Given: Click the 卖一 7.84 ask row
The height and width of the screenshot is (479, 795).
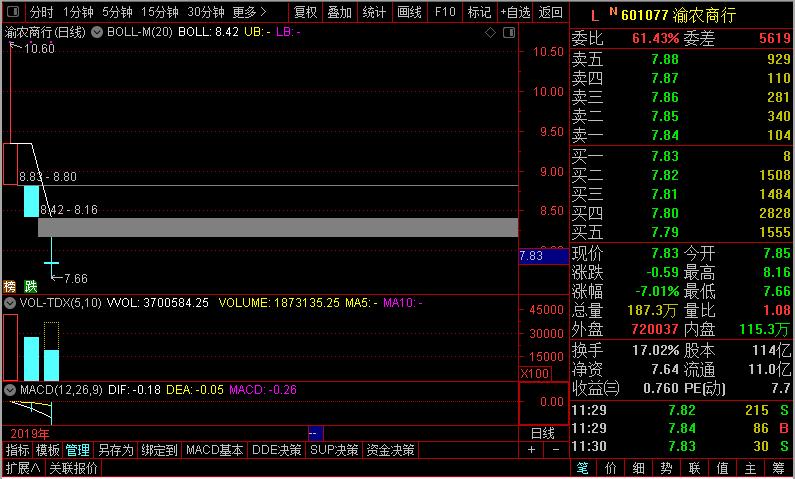Looking at the screenshot, I should point(681,135).
